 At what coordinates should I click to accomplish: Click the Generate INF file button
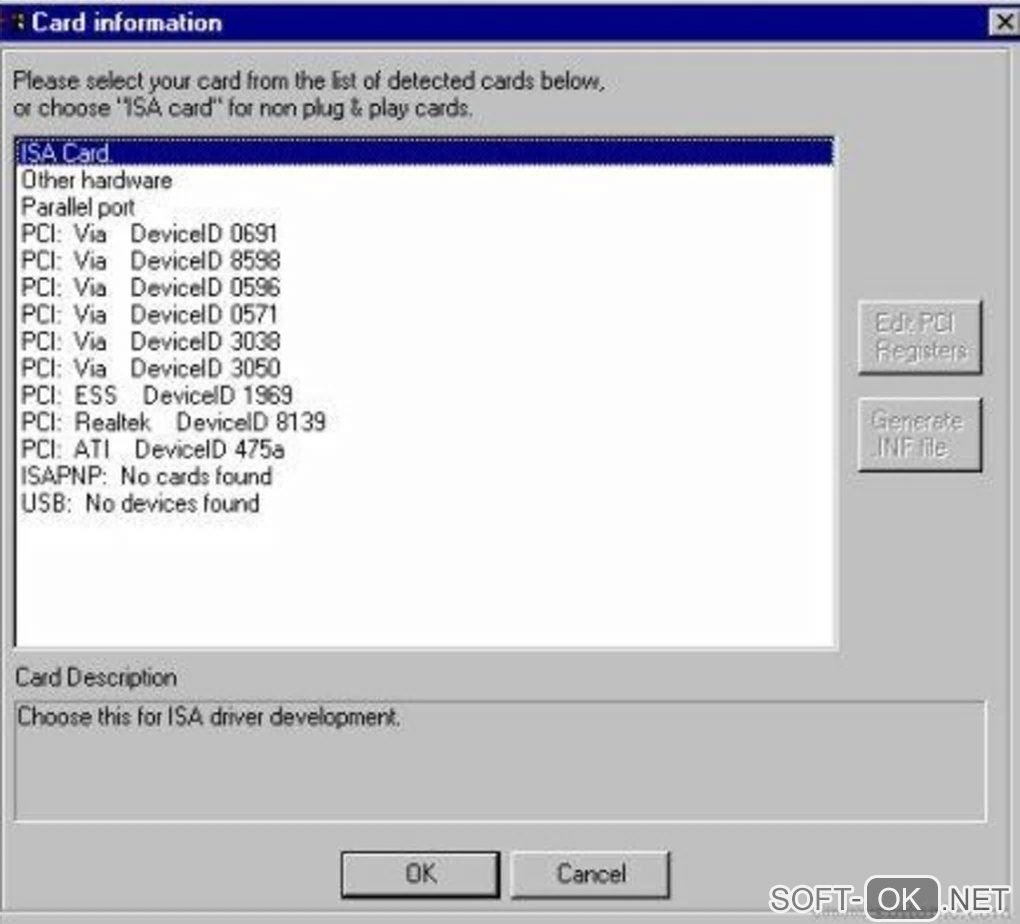click(x=920, y=434)
